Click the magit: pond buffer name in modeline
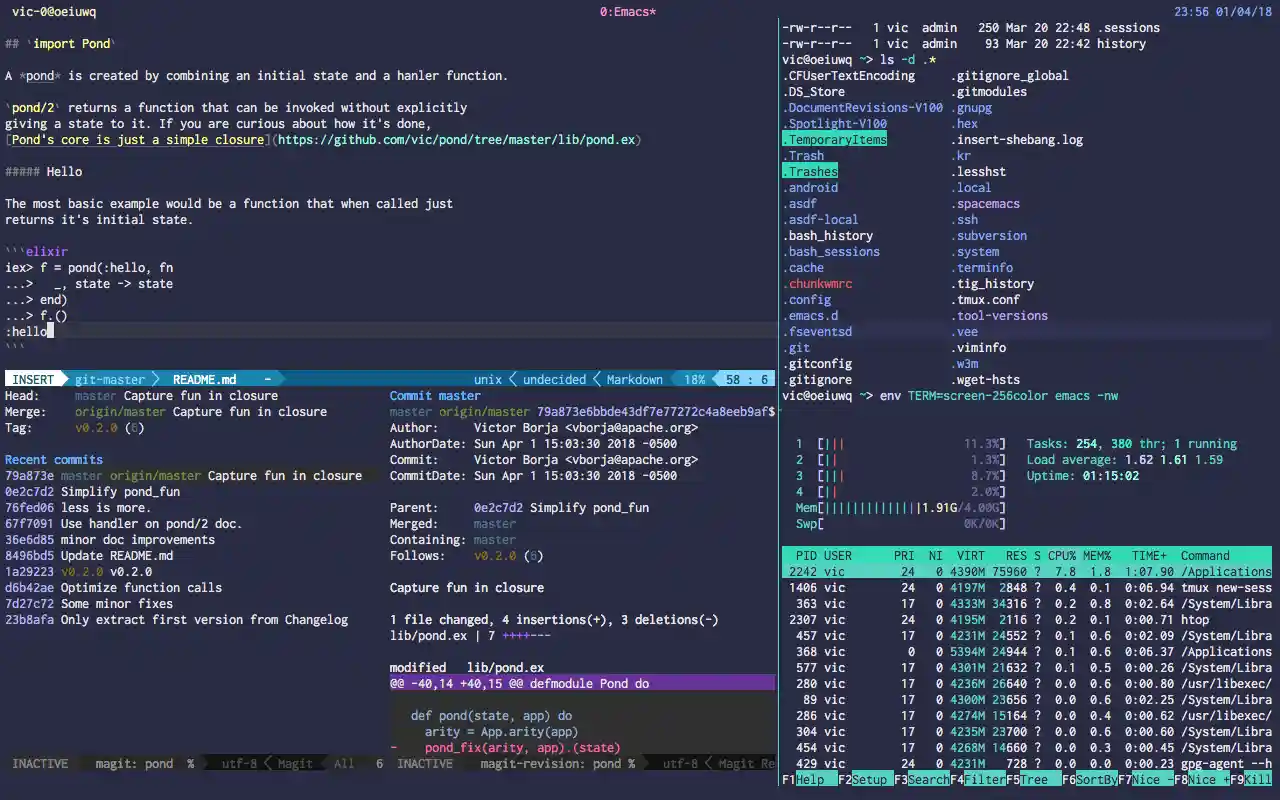 point(134,763)
